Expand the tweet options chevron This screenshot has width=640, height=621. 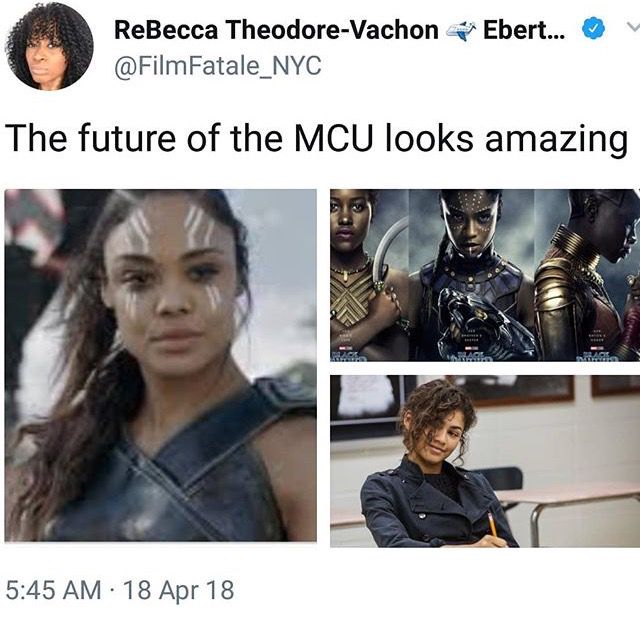(633, 27)
